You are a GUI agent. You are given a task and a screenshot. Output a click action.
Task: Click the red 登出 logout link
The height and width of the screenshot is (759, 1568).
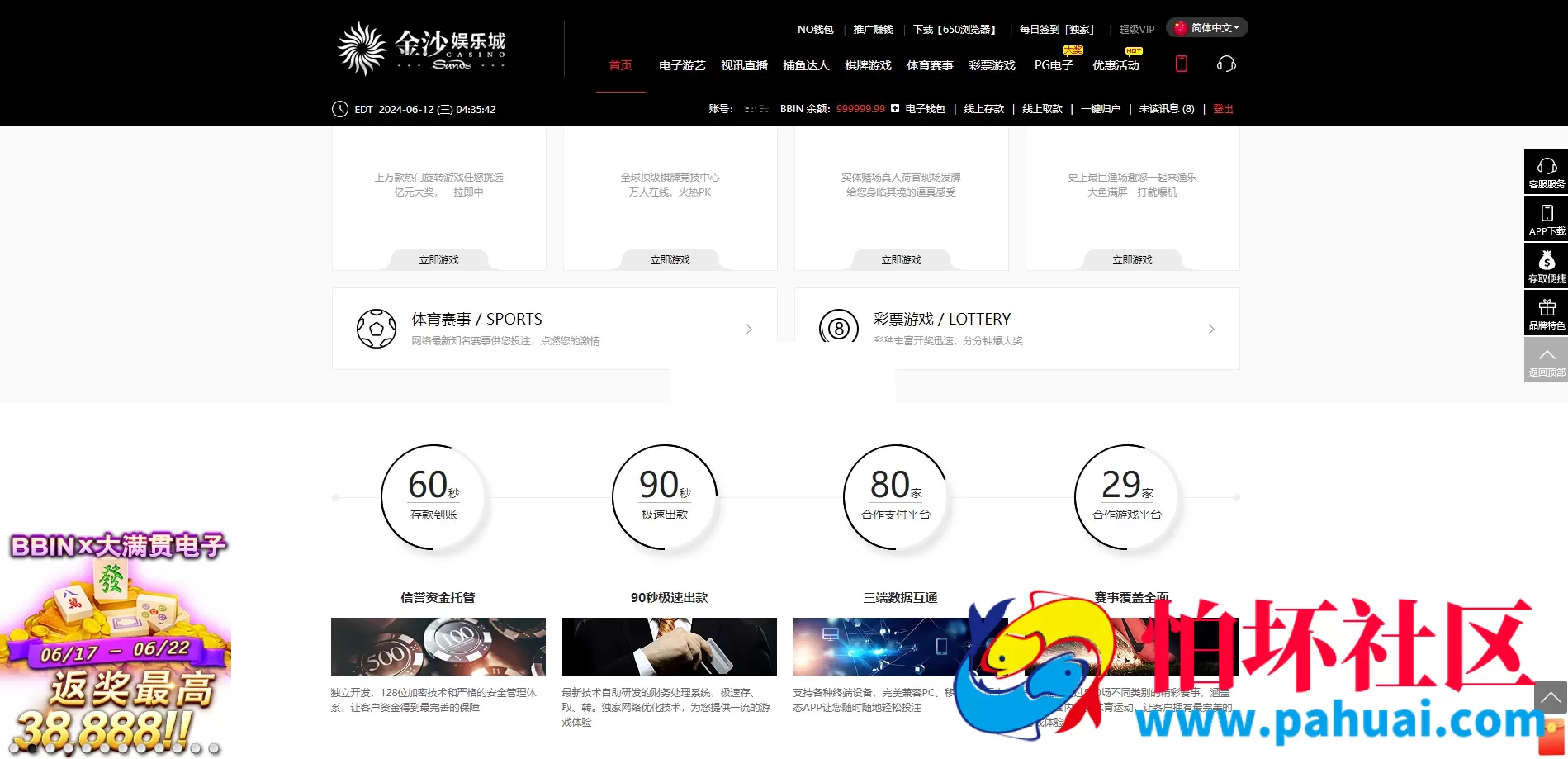coord(1223,109)
